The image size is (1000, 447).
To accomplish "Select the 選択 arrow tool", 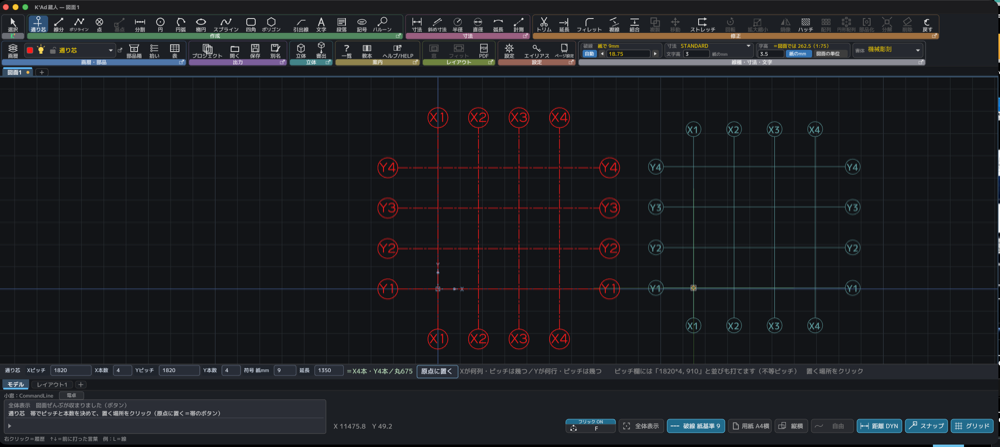I will [x=13, y=24].
